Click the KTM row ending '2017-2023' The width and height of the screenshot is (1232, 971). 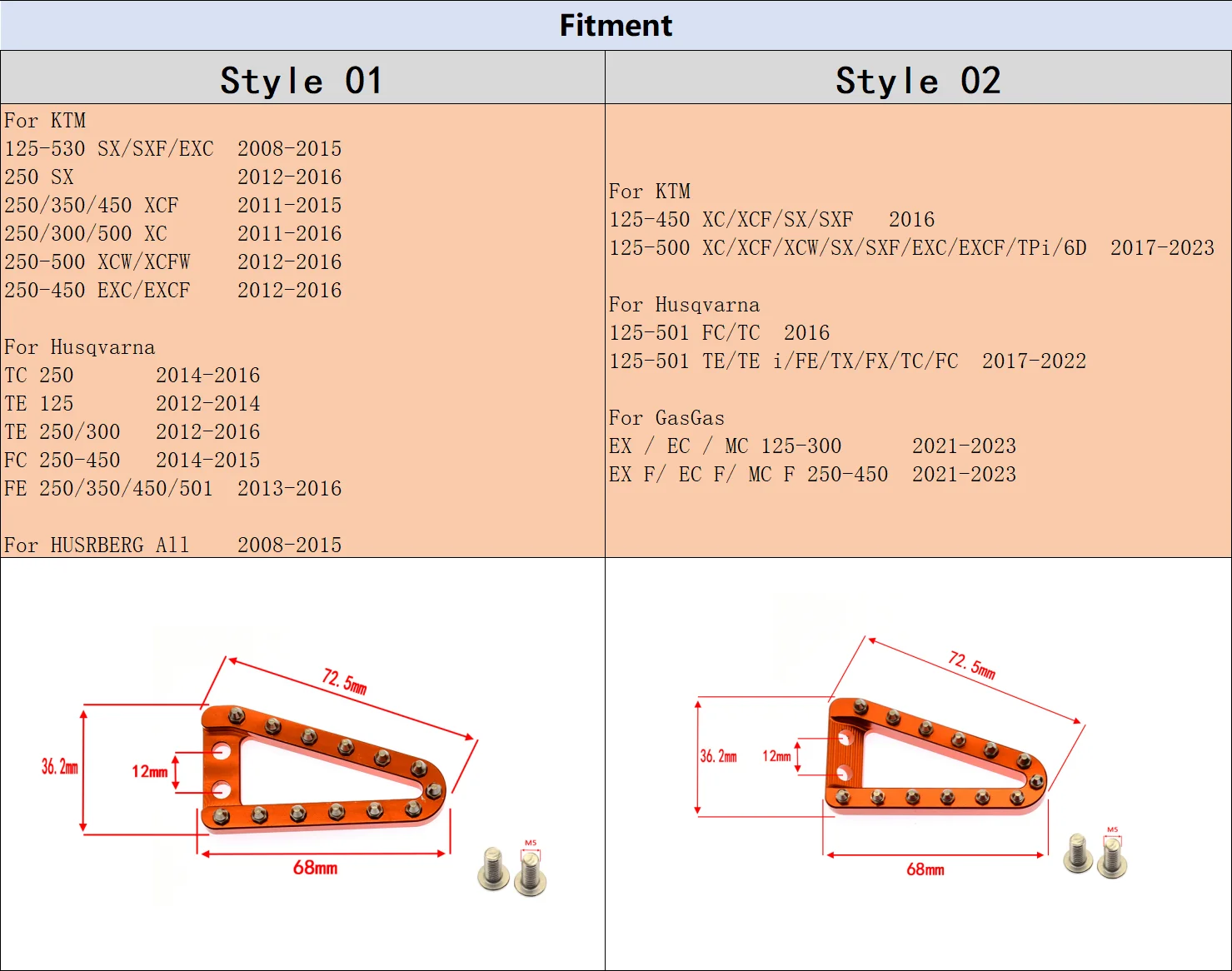pos(912,248)
